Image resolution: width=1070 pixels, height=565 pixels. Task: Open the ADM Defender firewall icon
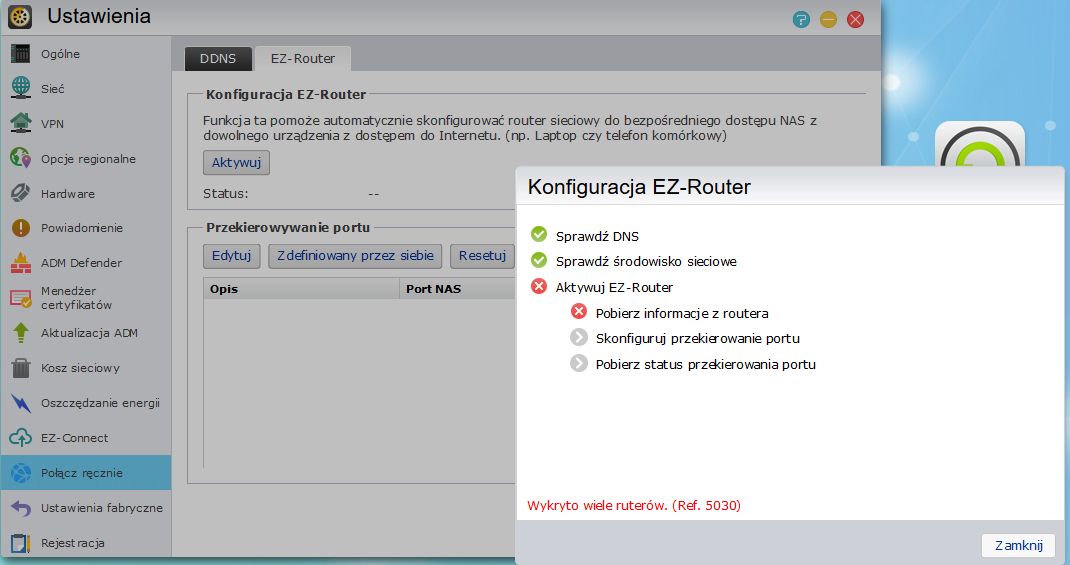(x=20, y=263)
